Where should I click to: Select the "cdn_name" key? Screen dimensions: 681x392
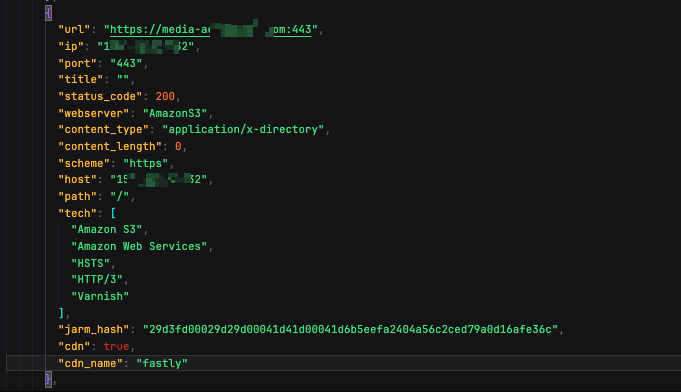pyautogui.click(x=90, y=363)
